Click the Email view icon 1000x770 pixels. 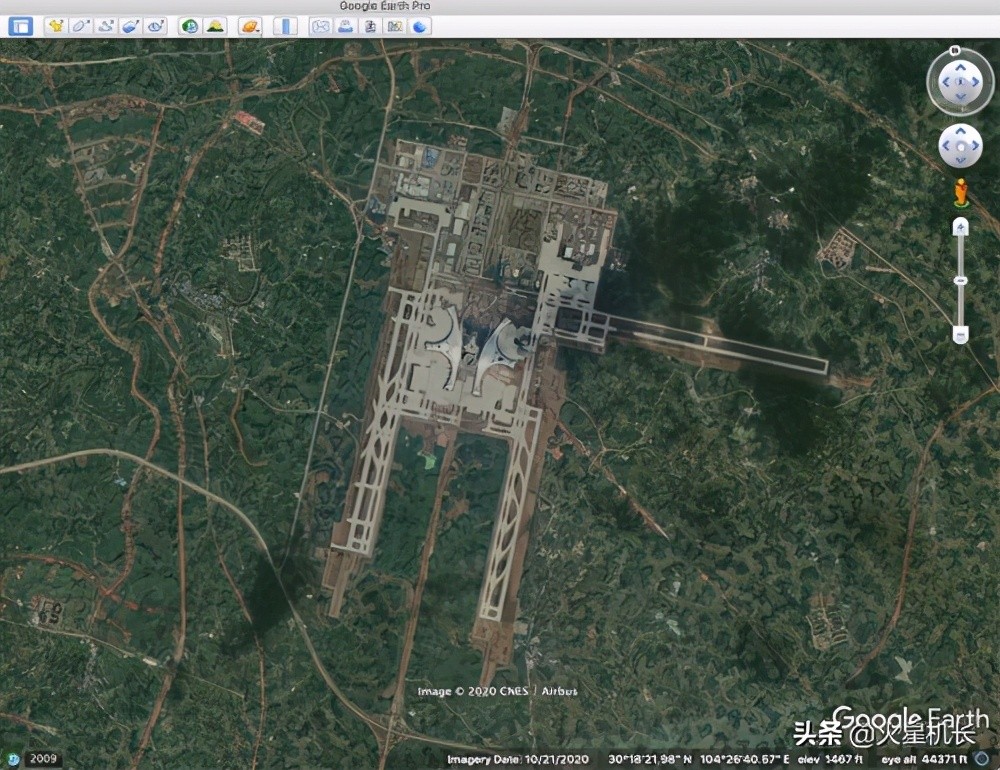(320, 26)
